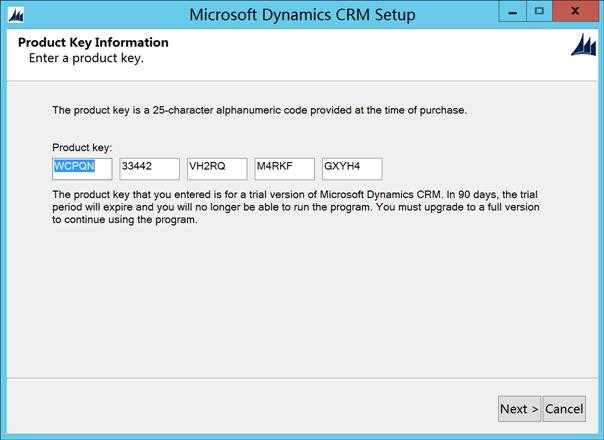The width and height of the screenshot is (604, 440).
Task: Click the Product Key Information heading
Action: (x=93, y=42)
